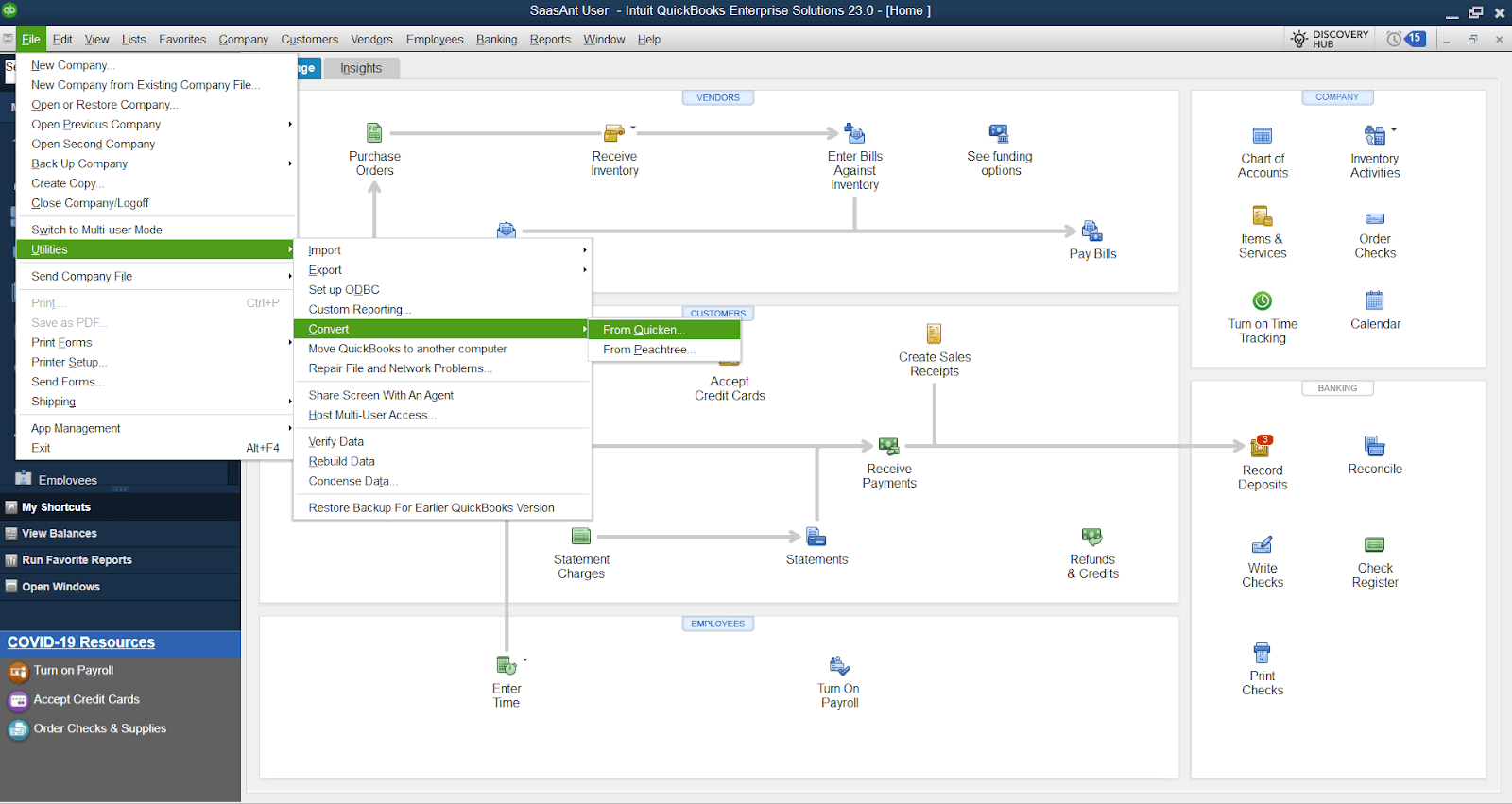The width and height of the screenshot is (1512, 804).
Task: Click New Company in File menu
Action: 156,65
